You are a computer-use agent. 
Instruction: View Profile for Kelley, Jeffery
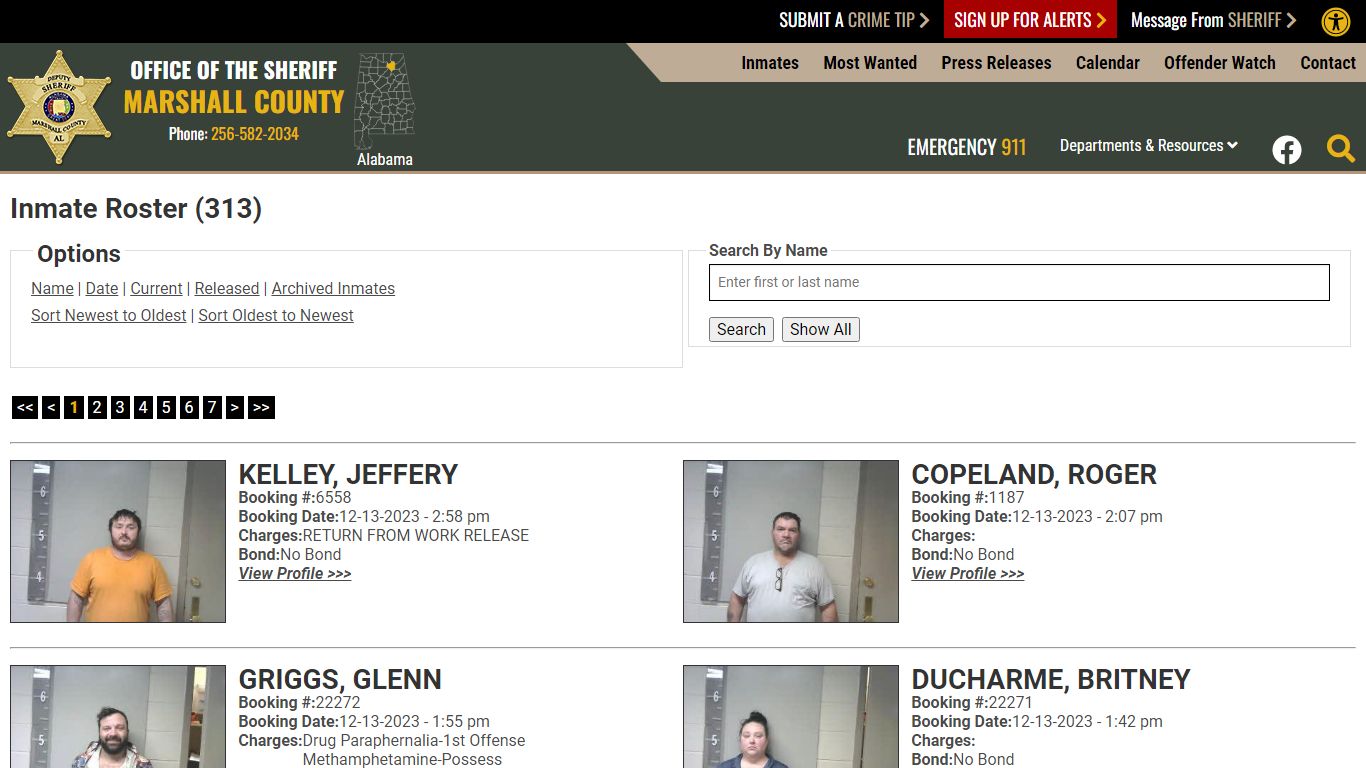click(x=295, y=573)
